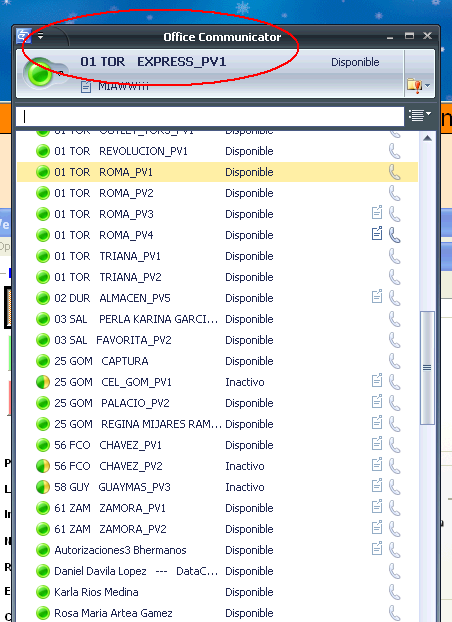Viewport: 452px width, 622px height.
Task: Select contact Rosa Maria Artea Gamez
Action: click(217, 613)
